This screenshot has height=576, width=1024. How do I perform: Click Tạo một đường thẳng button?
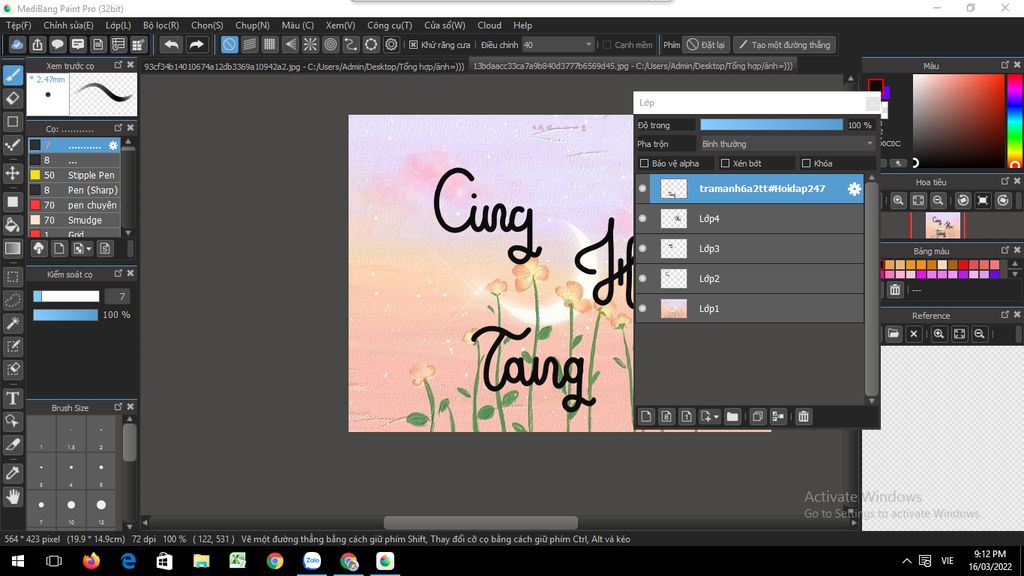click(x=784, y=45)
